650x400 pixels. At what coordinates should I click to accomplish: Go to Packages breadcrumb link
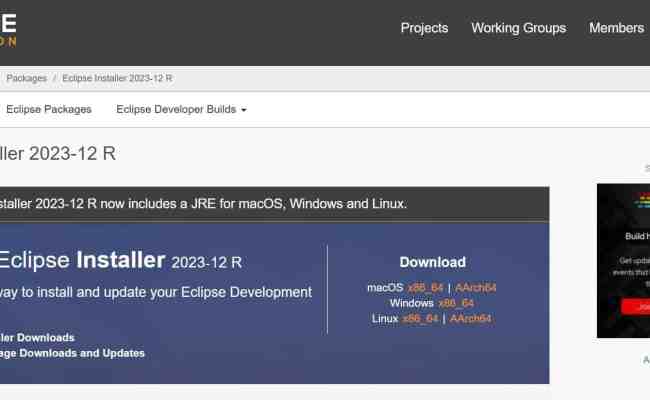click(x=27, y=78)
